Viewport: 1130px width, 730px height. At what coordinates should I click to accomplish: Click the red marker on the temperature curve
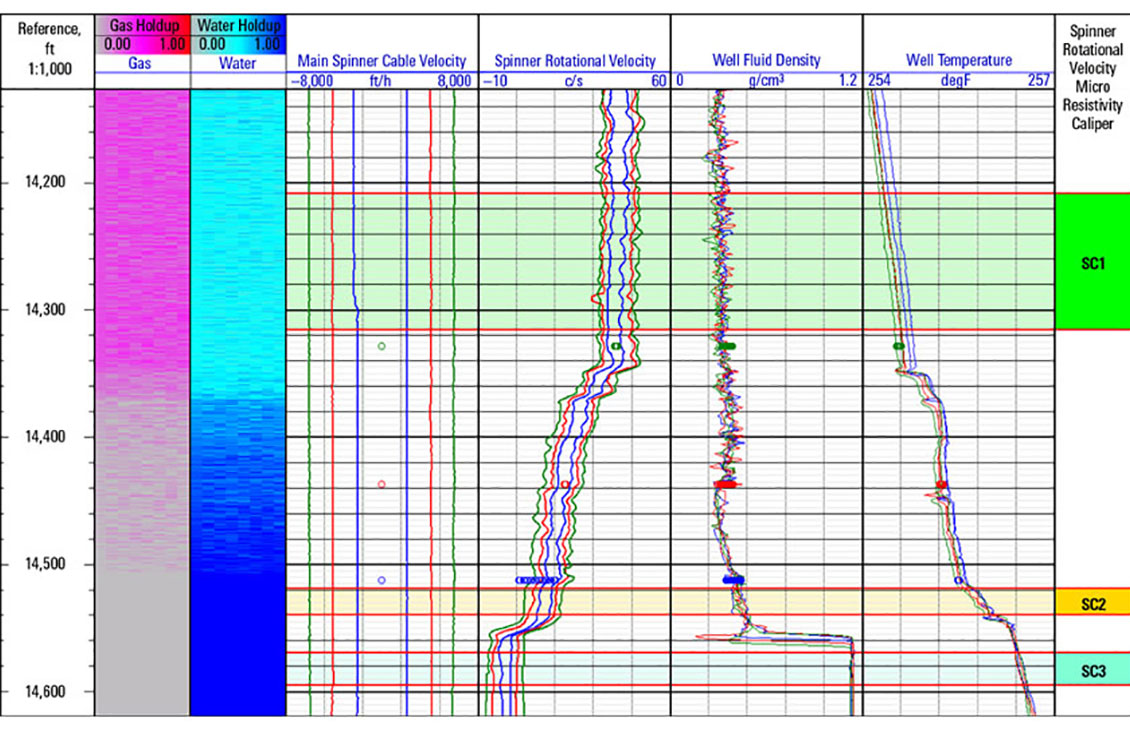941,485
